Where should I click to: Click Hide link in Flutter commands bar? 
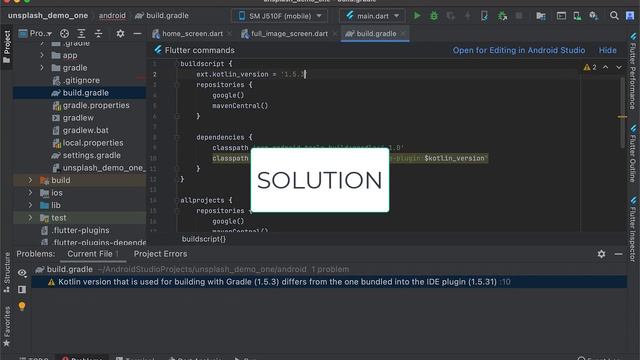point(607,50)
